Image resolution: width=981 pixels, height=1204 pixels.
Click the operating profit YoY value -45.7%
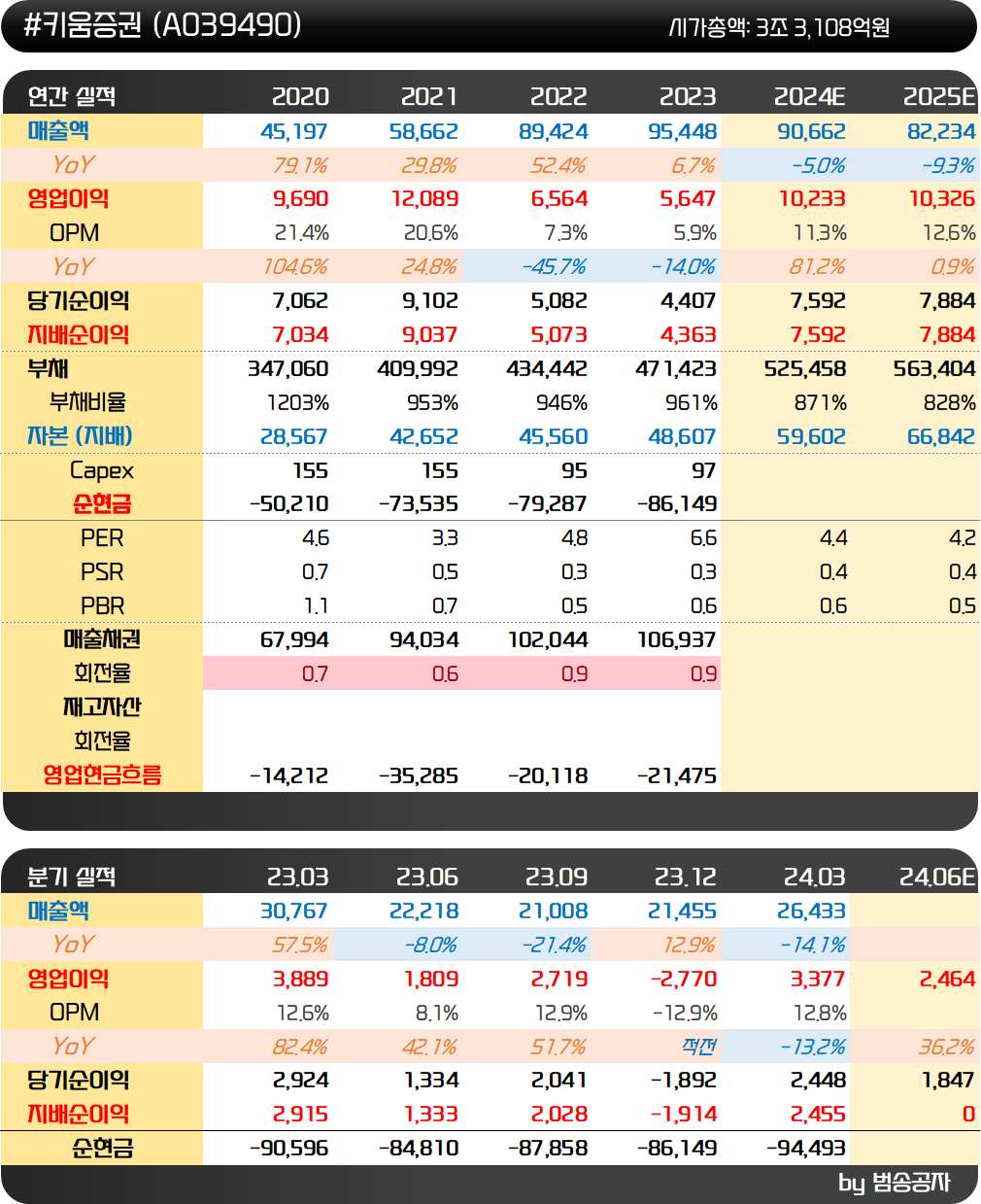click(554, 266)
